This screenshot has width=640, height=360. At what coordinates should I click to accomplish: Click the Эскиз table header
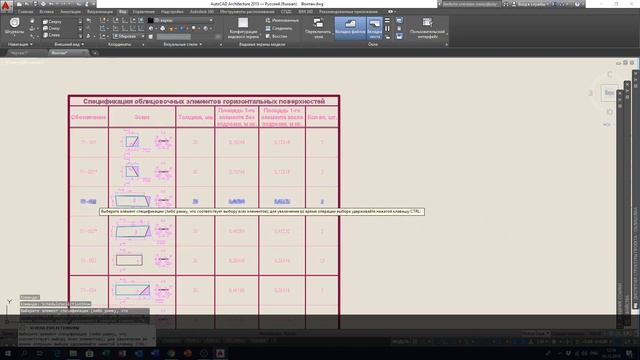point(142,117)
